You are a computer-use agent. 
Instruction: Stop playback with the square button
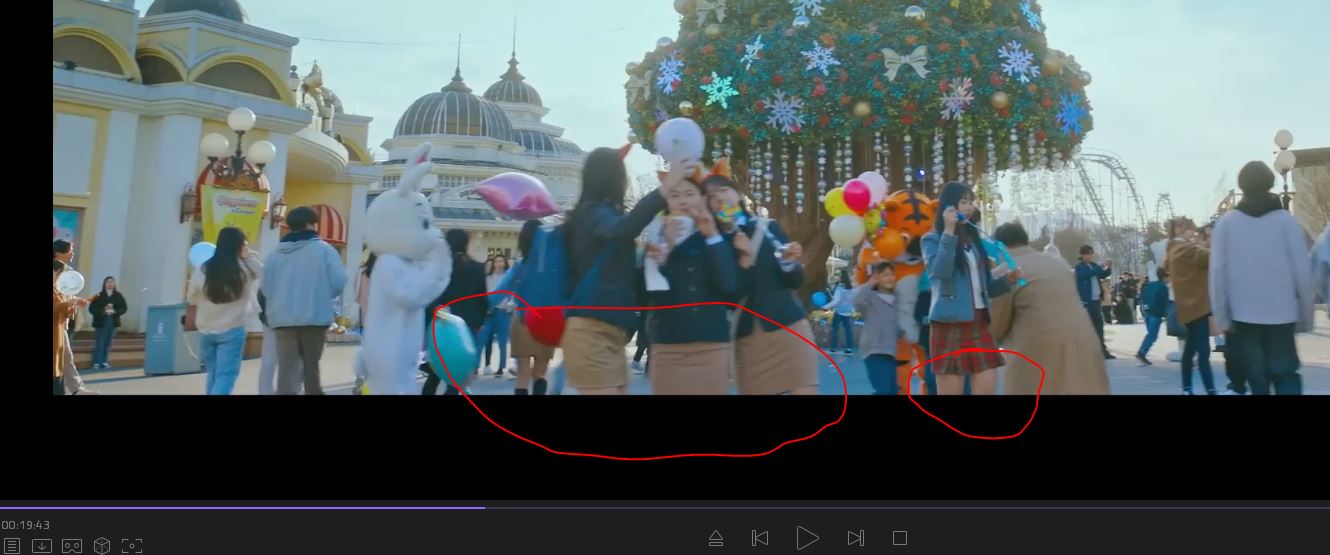coord(900,538)
